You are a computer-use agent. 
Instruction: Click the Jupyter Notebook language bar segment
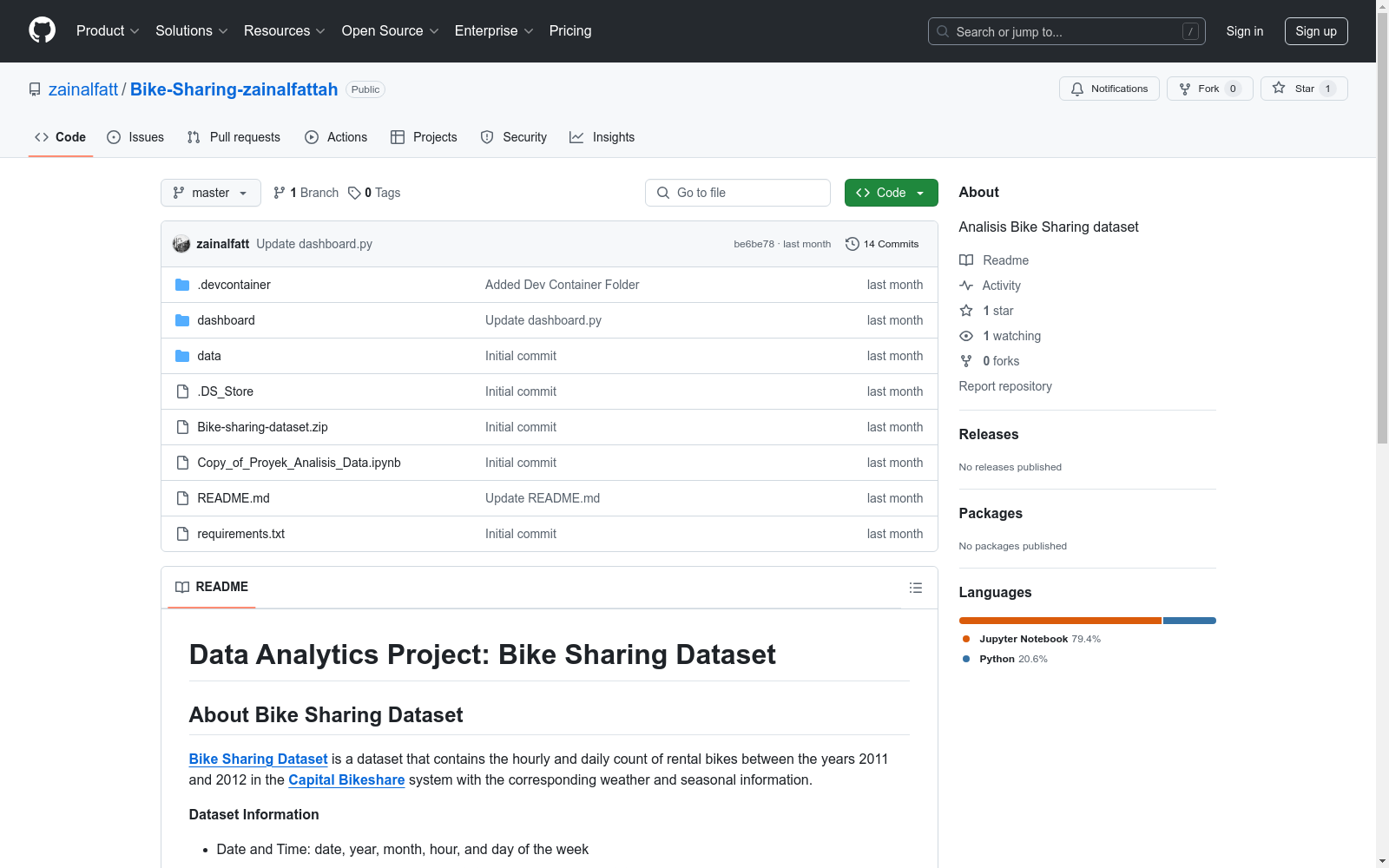click(1060, 621)
